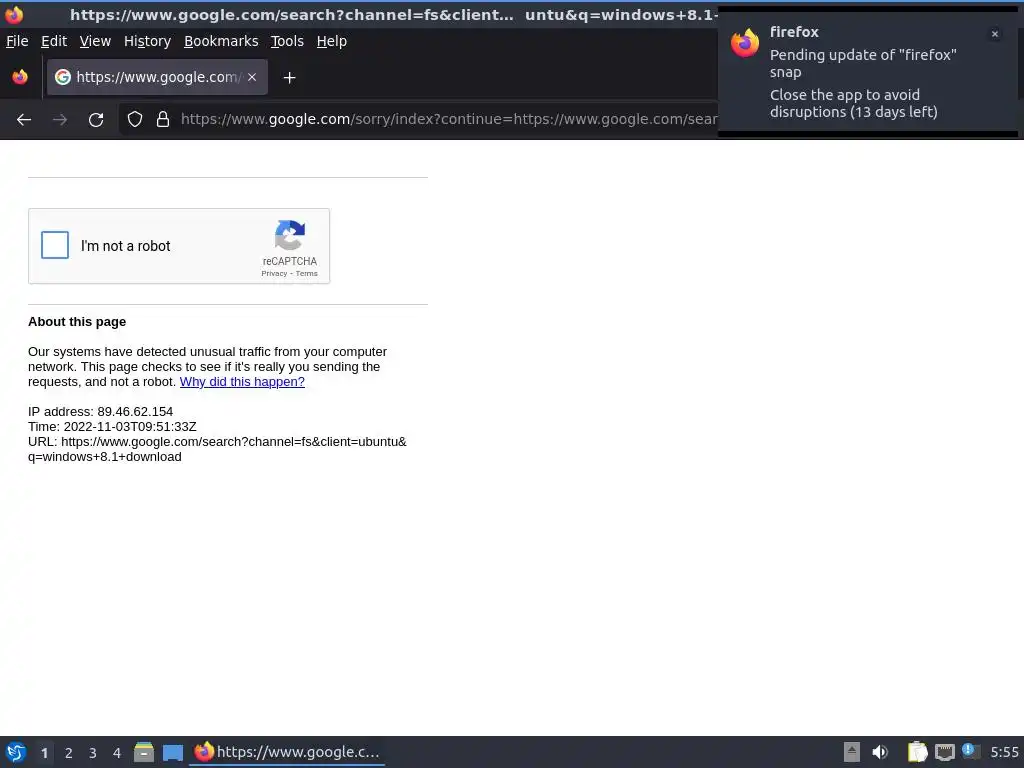Open the clipboard manager tray icon
This screenshot has width=1024, height=768.
(x=918, y=752)
